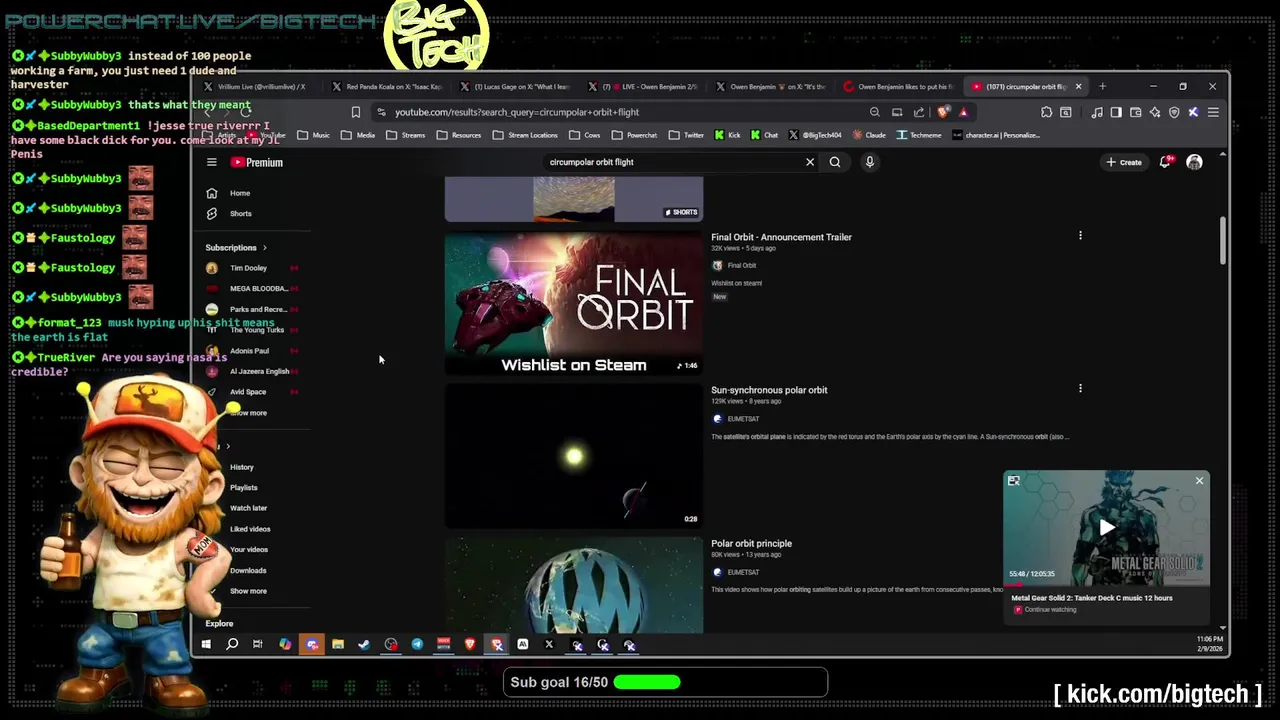Start voice search with the microphone
The image size is (1280, 720).
[x=870, y=162]
